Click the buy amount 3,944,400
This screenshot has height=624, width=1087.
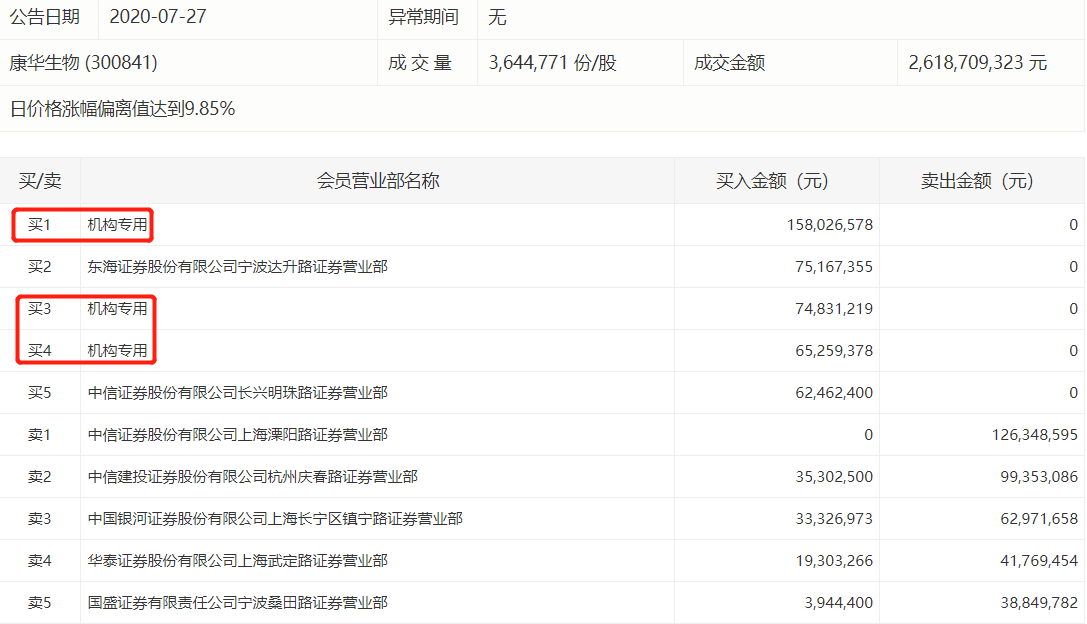(x=839, y=603)
